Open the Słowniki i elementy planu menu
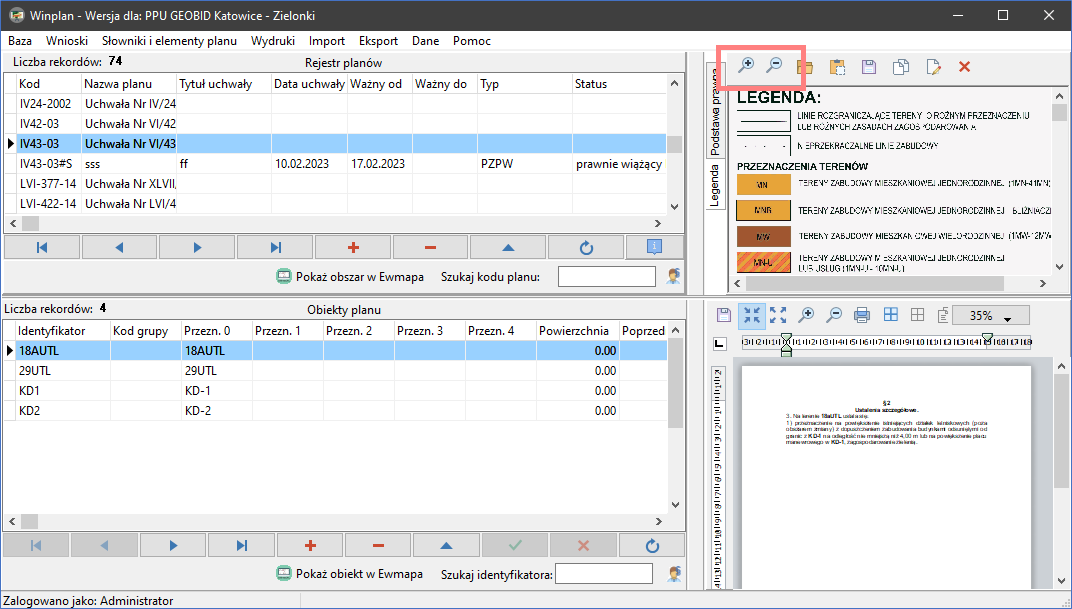This screenshot has width=1072, height=609. [169, 41]
